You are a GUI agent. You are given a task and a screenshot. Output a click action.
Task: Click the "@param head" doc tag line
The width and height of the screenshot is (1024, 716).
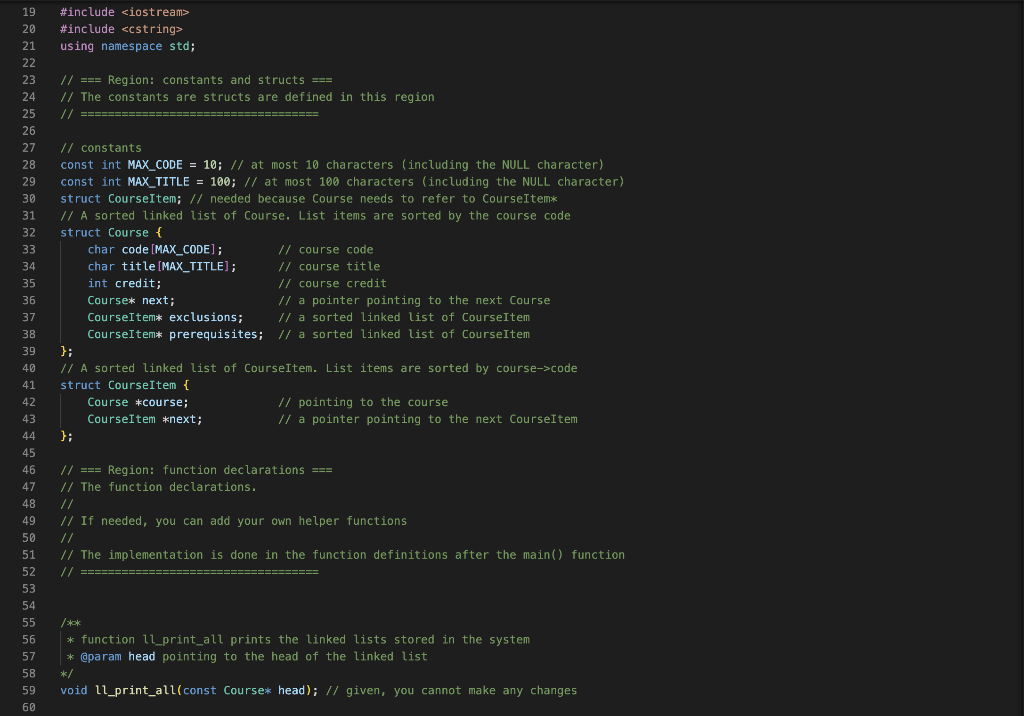tap(247, 658)
